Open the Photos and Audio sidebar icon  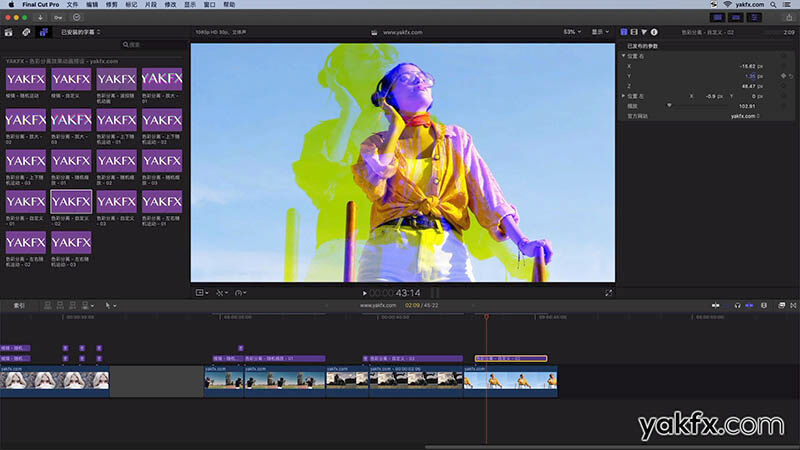pyautogui.click(x=26, y=32)
